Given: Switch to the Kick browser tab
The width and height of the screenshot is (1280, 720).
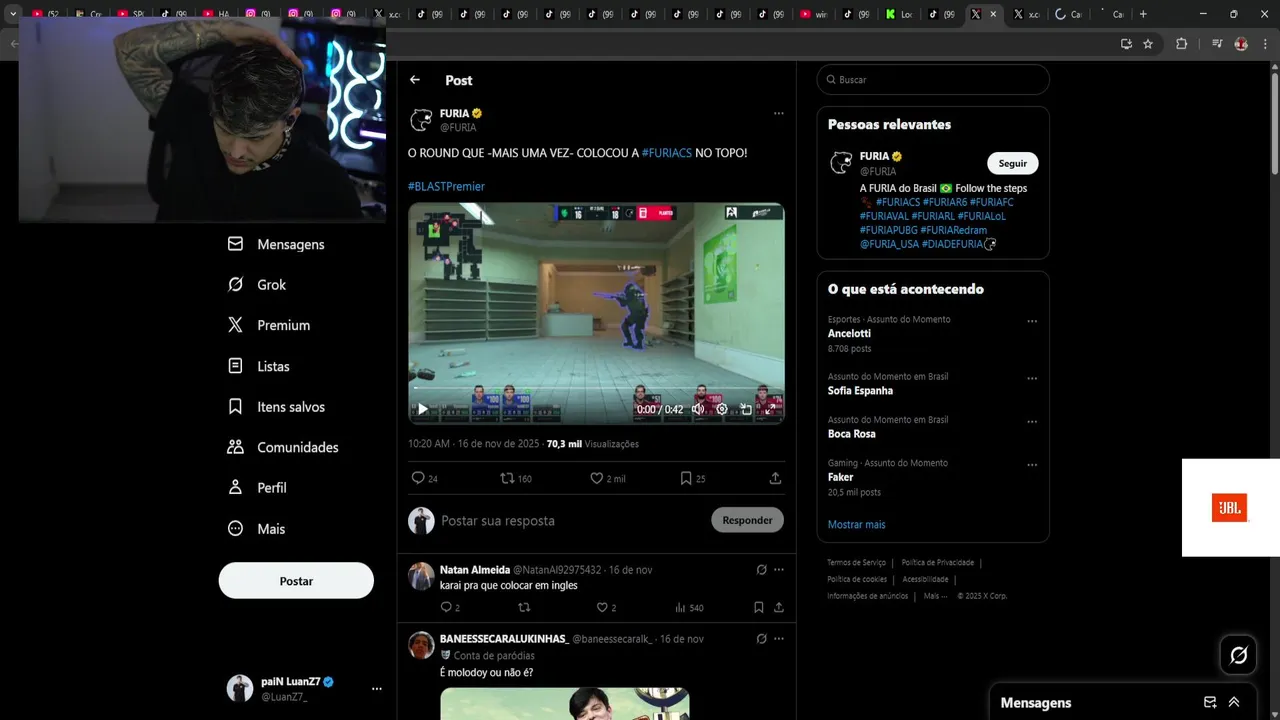Looking at the screenshot, I should coord(899,14).
